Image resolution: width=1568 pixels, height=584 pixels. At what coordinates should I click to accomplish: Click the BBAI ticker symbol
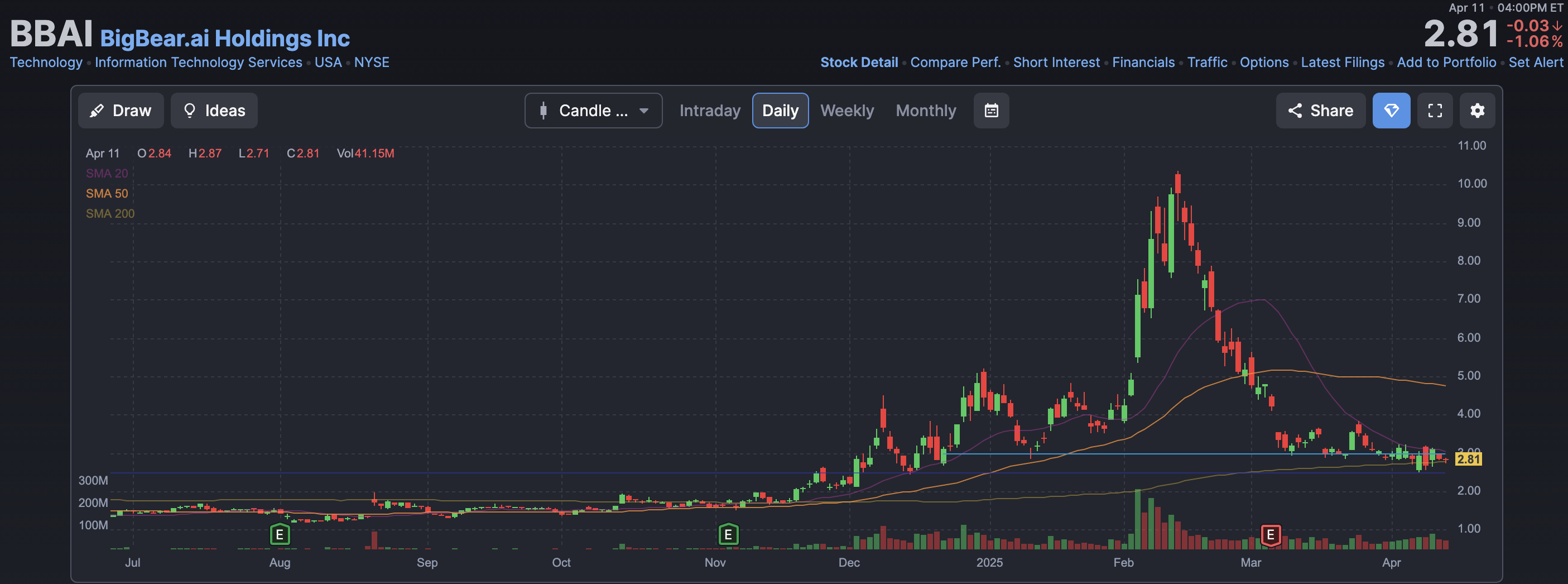tap(51, 33)
